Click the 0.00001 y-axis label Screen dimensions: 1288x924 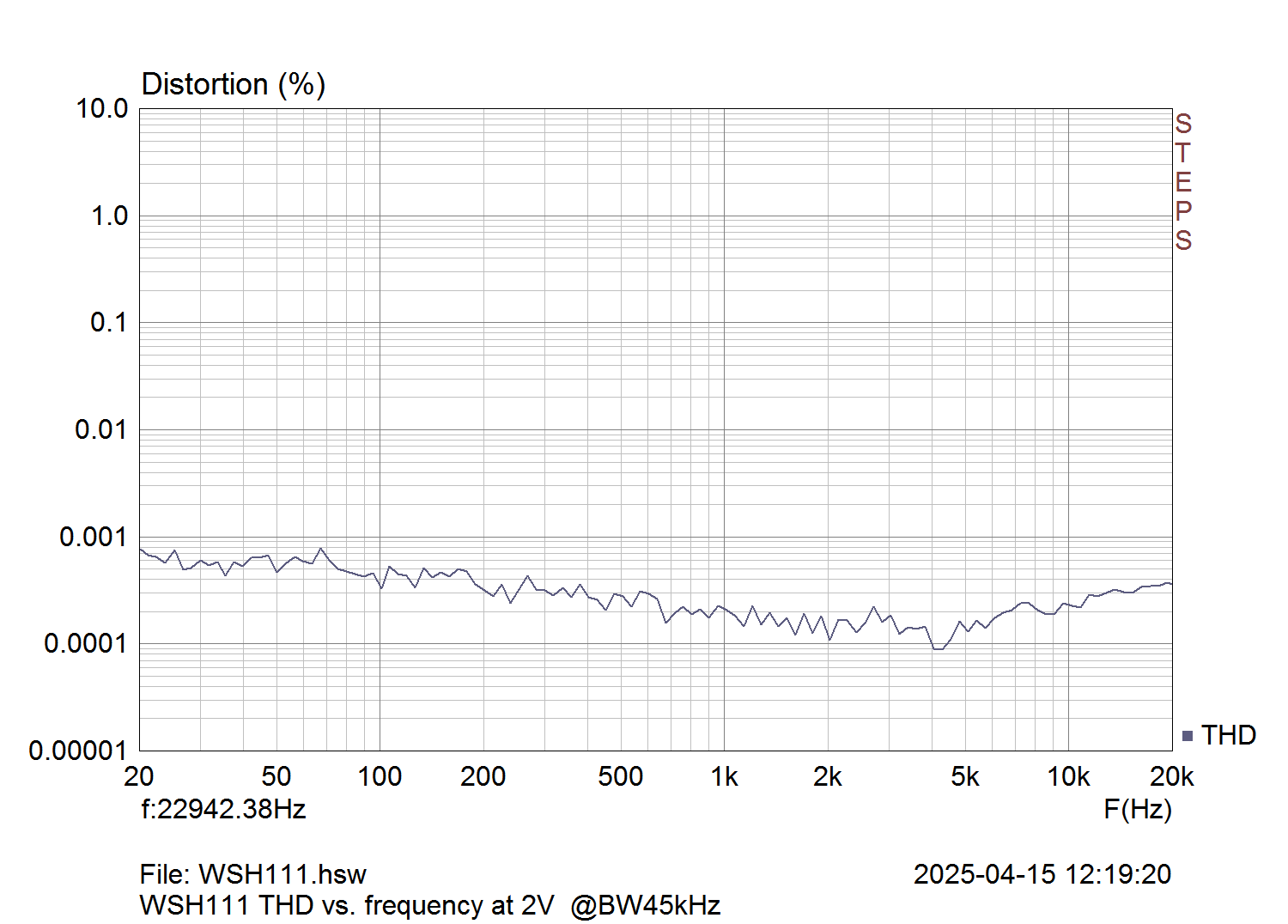click(77, 751)
